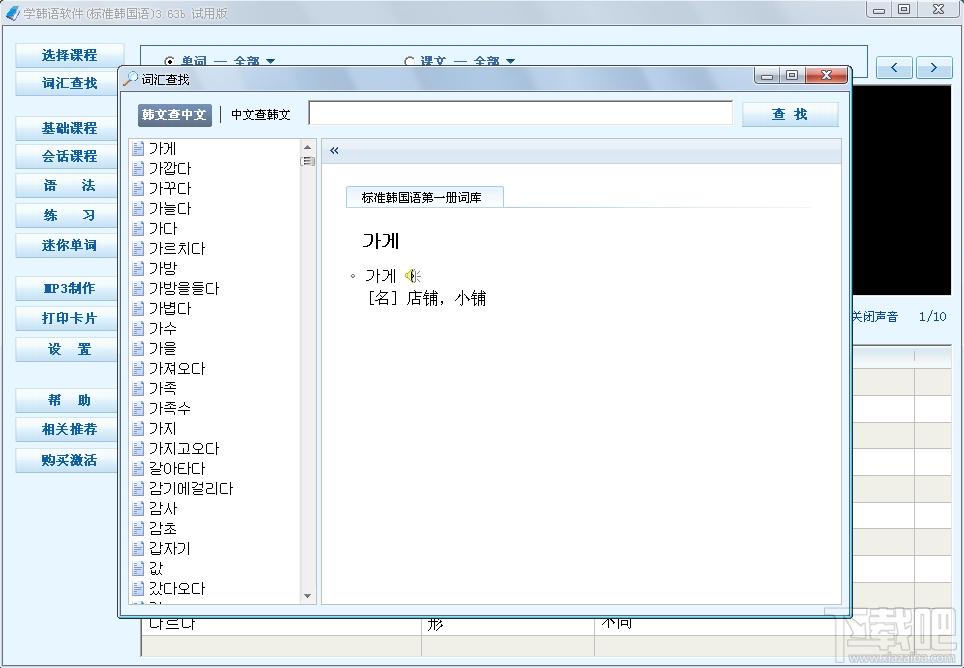Select the word 가족수 in list
This screenshot has width=964, height=668.
(x=170, y=409)
